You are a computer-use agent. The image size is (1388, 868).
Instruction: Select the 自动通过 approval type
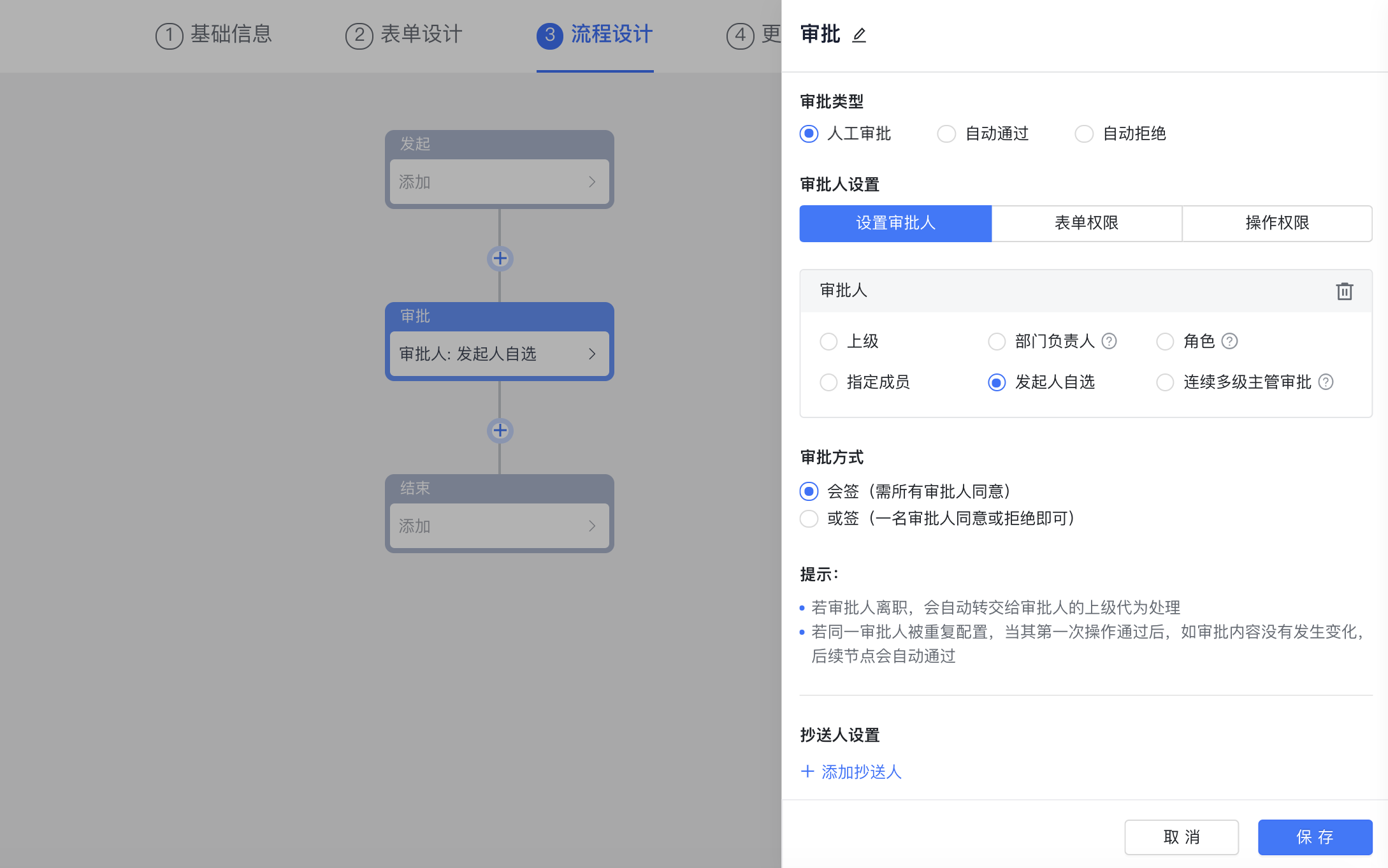(x=946, y=134)
